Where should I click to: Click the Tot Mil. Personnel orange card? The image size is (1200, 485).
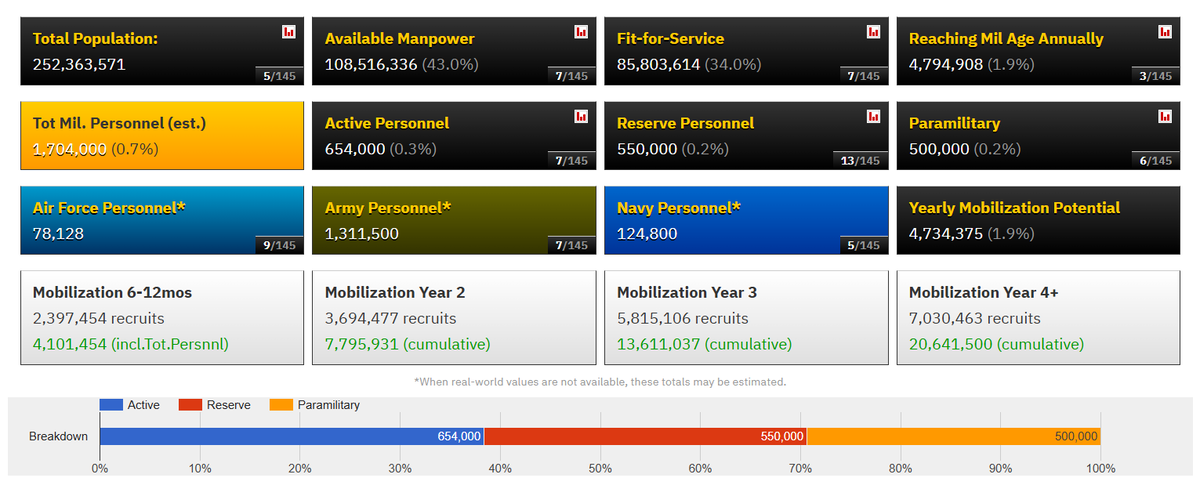(x=162, y=135)
